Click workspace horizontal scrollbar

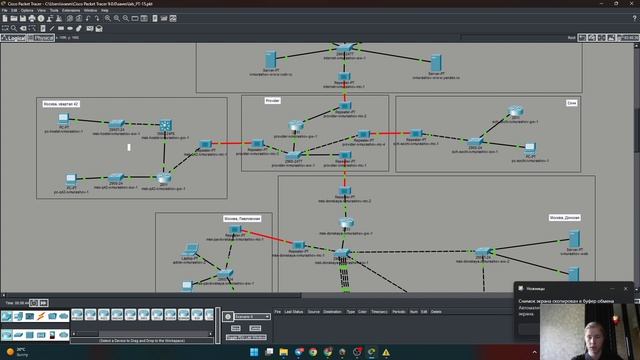pyautogui.click(x=153, y=295)
